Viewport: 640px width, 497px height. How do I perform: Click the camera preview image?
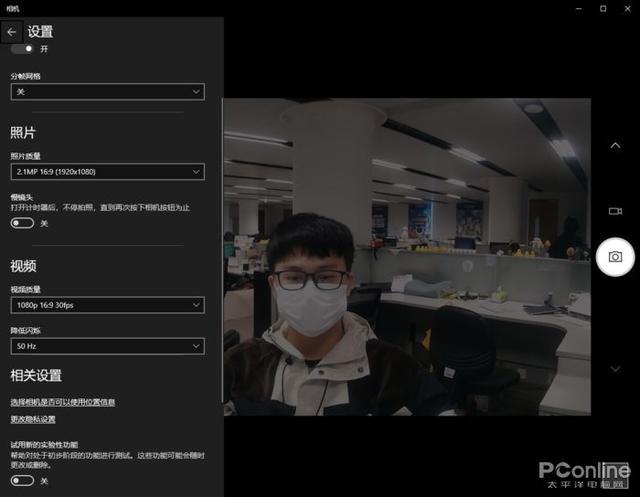[x=406, y=257]
